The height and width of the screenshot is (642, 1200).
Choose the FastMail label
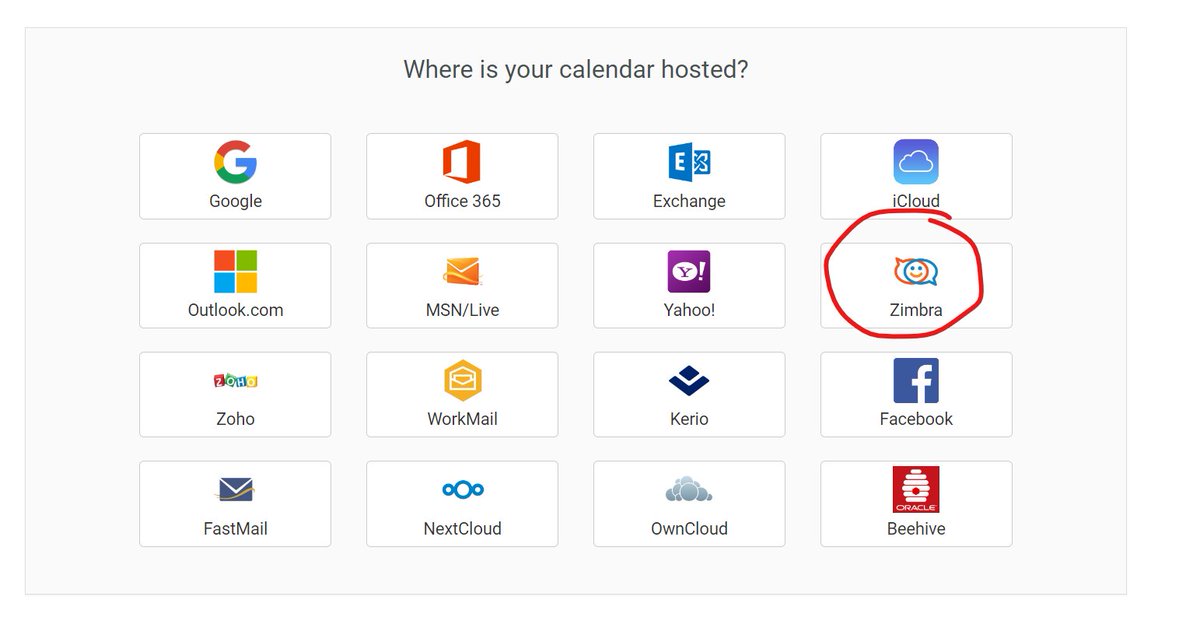coord(235,528)
